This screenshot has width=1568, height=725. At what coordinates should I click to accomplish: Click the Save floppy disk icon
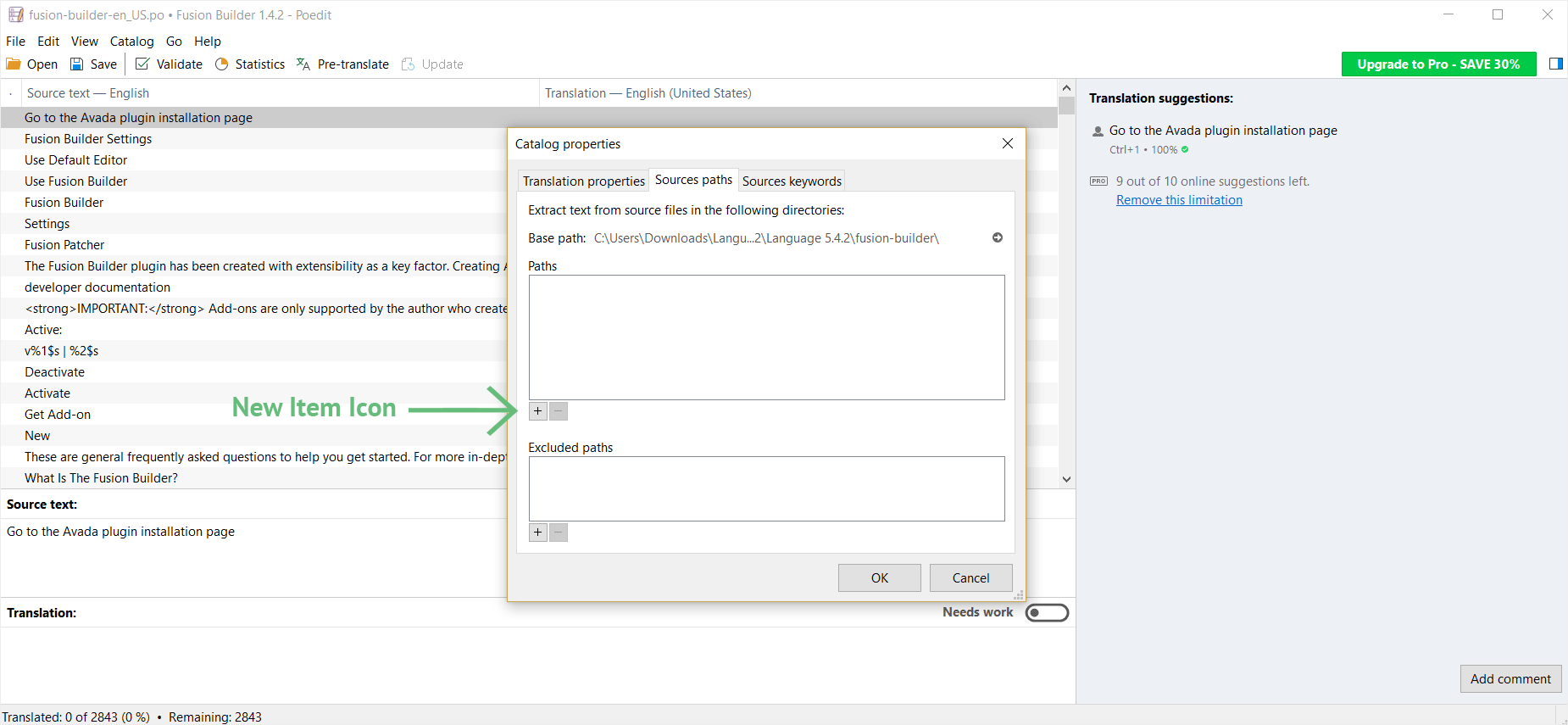[76, 64]
